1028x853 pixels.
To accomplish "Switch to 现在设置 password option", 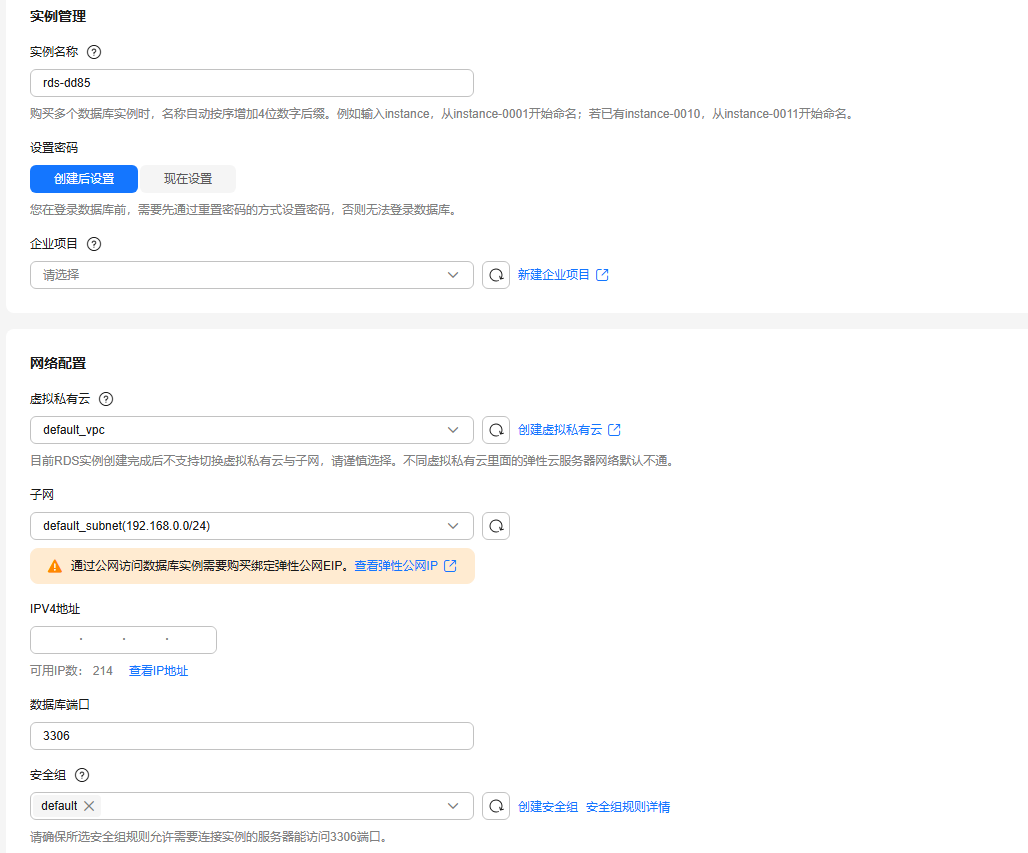I will [x=188, y=179].
